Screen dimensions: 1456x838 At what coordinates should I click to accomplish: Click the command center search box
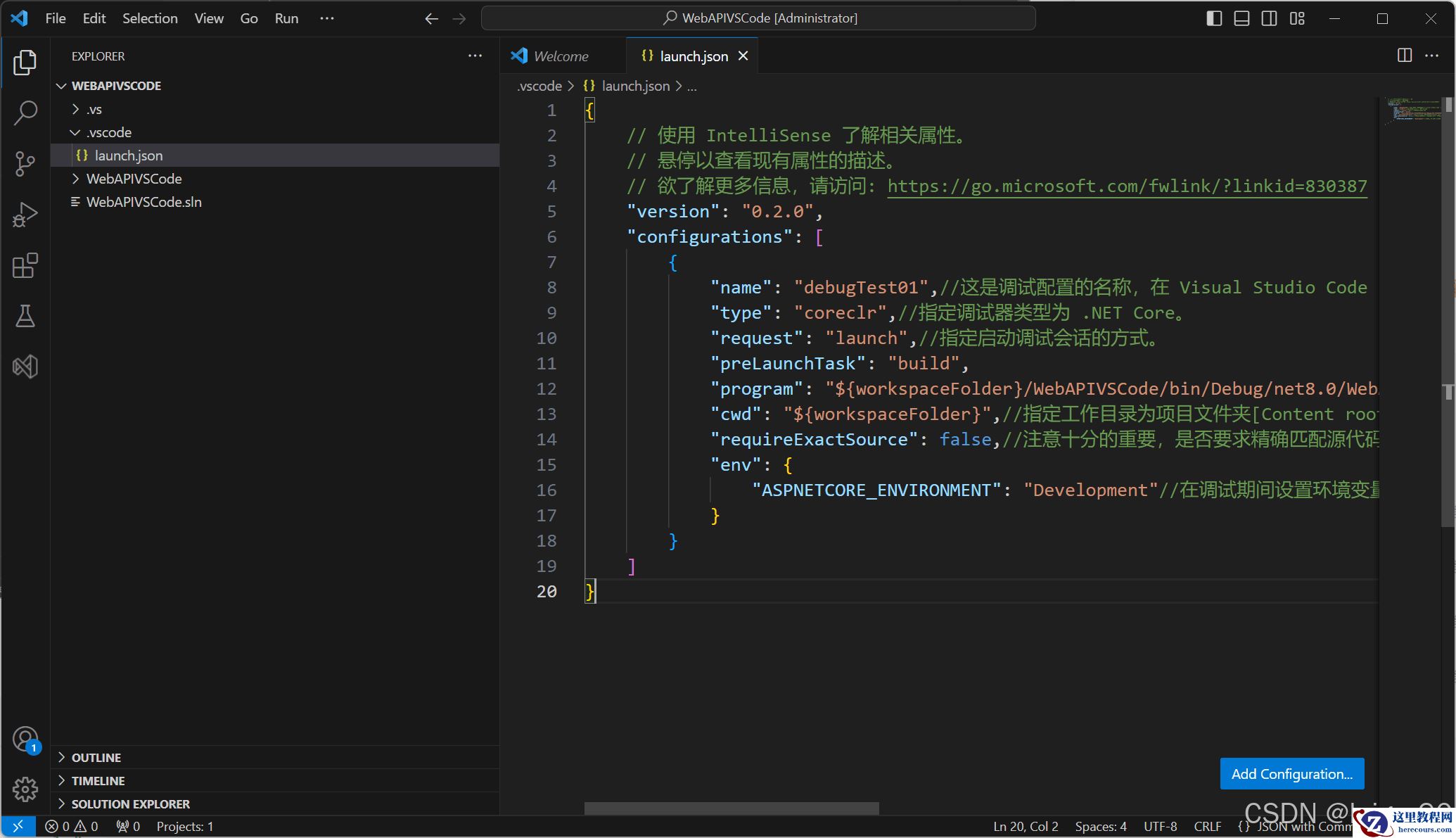[758, 18]
